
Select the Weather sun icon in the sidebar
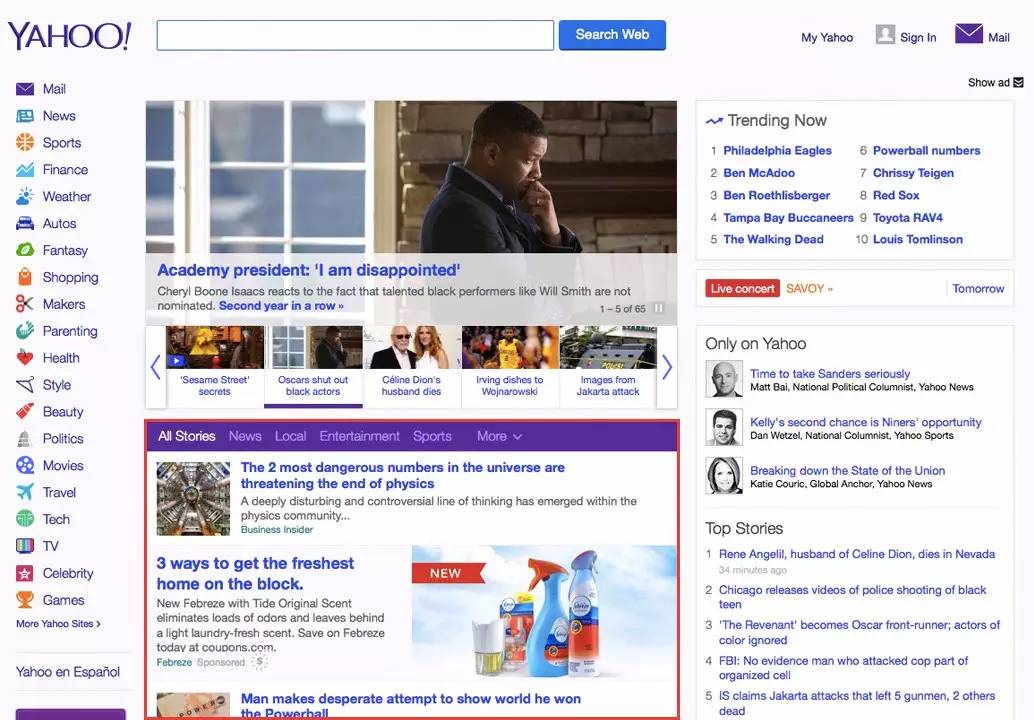(x=24, y=196)
